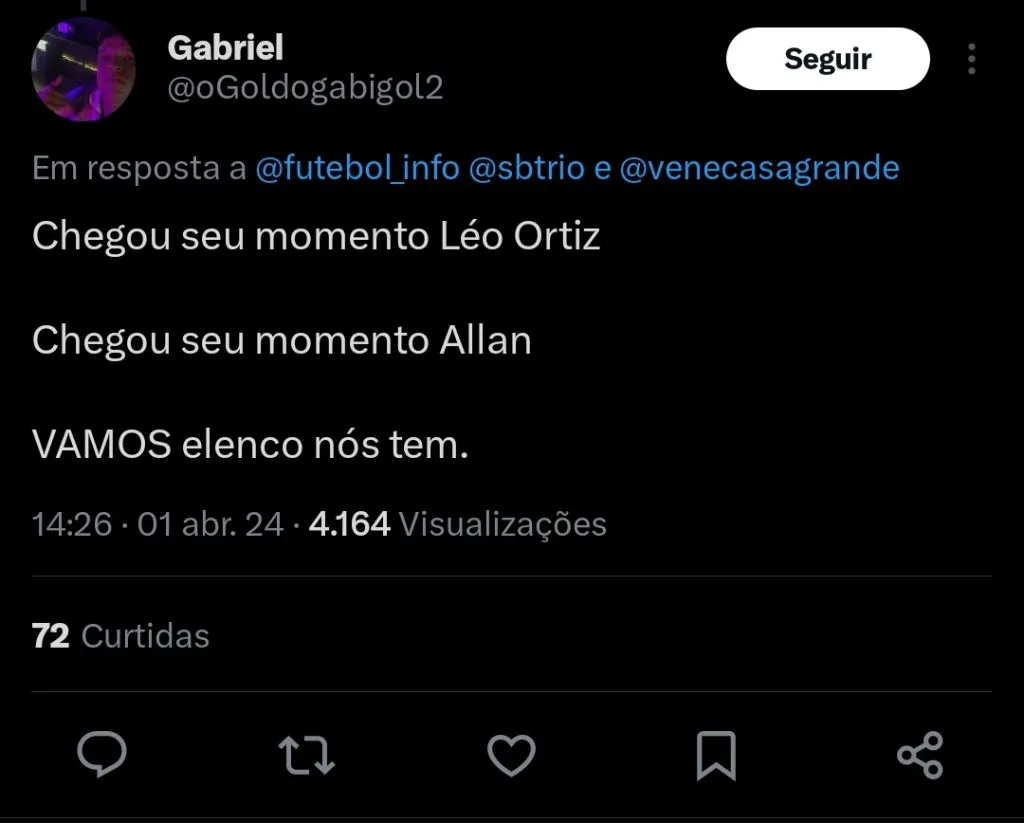This screenshot has width=1024, height=823.
Task: View the 4.164 Visualizações analytics
Action: pos(457,524)
